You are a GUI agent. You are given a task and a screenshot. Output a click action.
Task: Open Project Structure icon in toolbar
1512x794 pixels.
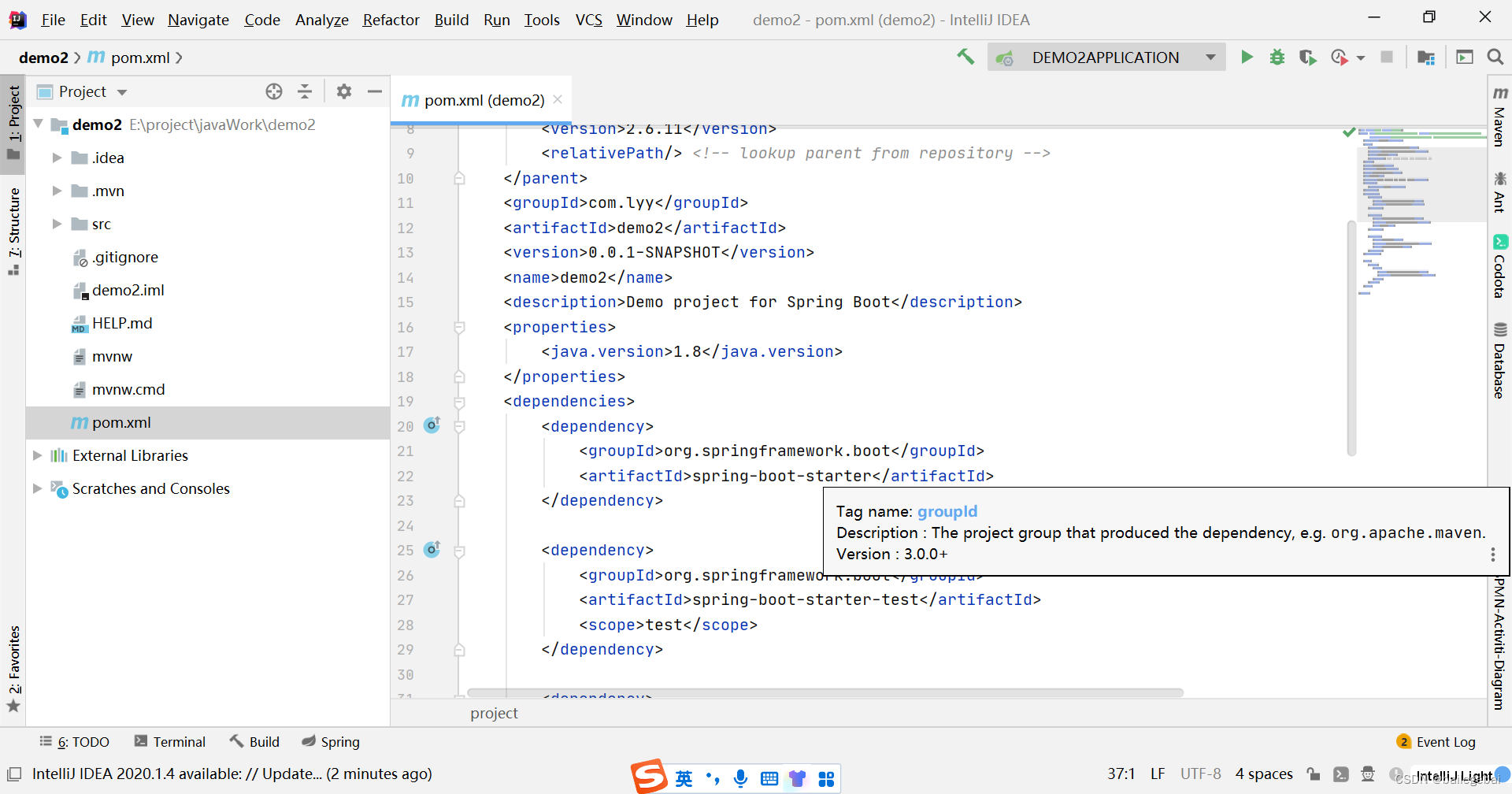tap(1426, 57)
